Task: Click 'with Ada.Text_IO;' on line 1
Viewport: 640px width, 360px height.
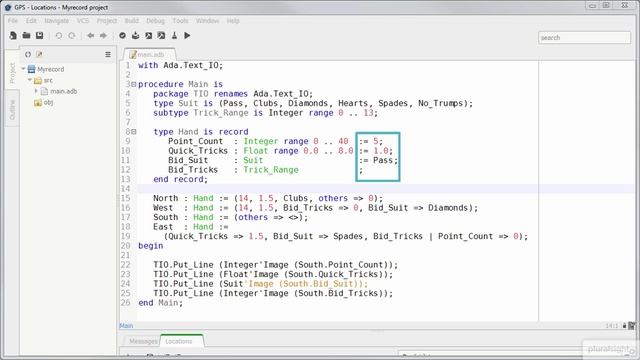Action: 181,65
